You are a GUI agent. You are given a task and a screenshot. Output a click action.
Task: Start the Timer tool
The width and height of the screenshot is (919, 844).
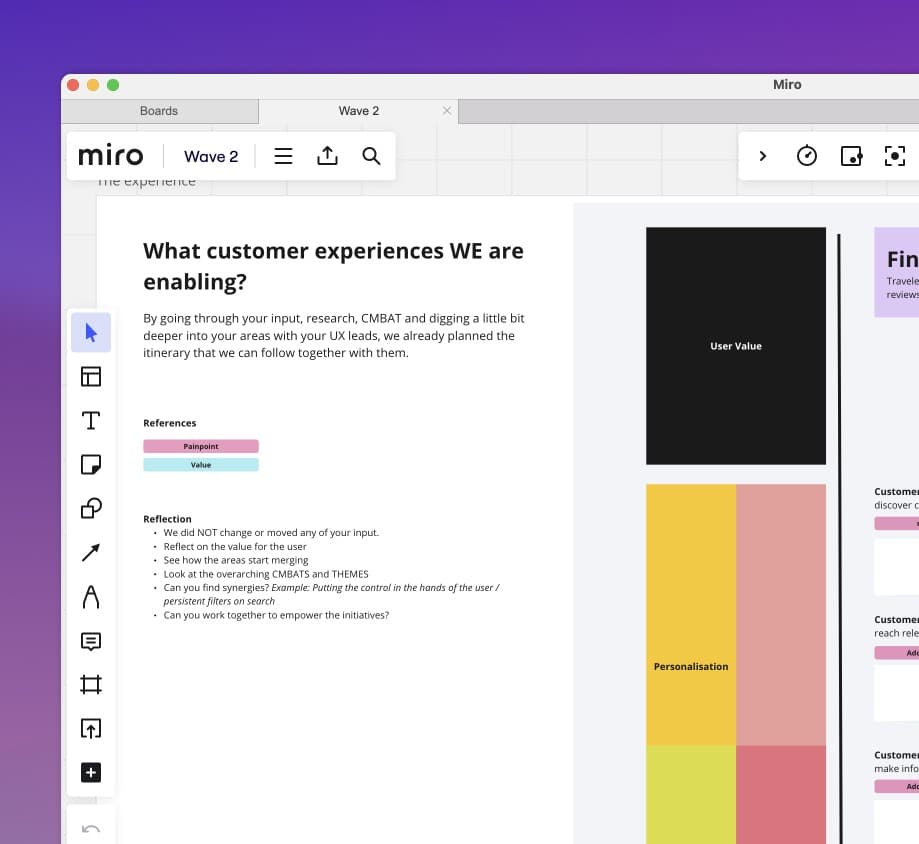click(806, 156)
